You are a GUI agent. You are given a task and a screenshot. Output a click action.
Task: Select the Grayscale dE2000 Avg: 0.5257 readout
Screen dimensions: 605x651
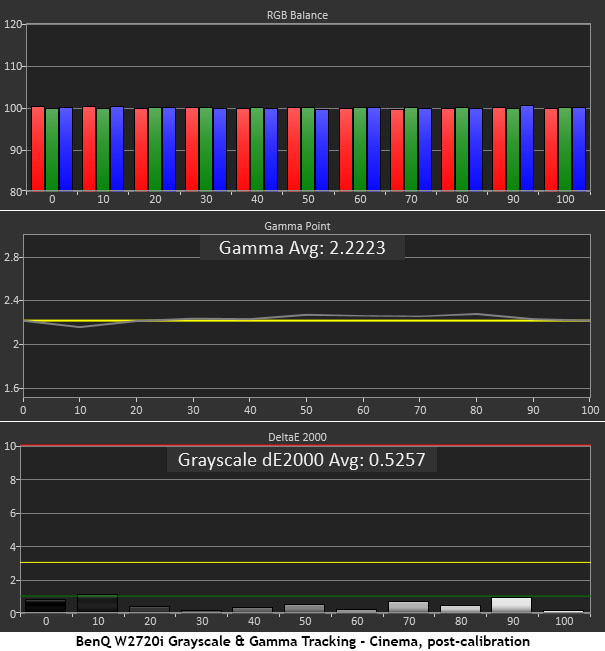pyautogui.click(x=301, y=460)
